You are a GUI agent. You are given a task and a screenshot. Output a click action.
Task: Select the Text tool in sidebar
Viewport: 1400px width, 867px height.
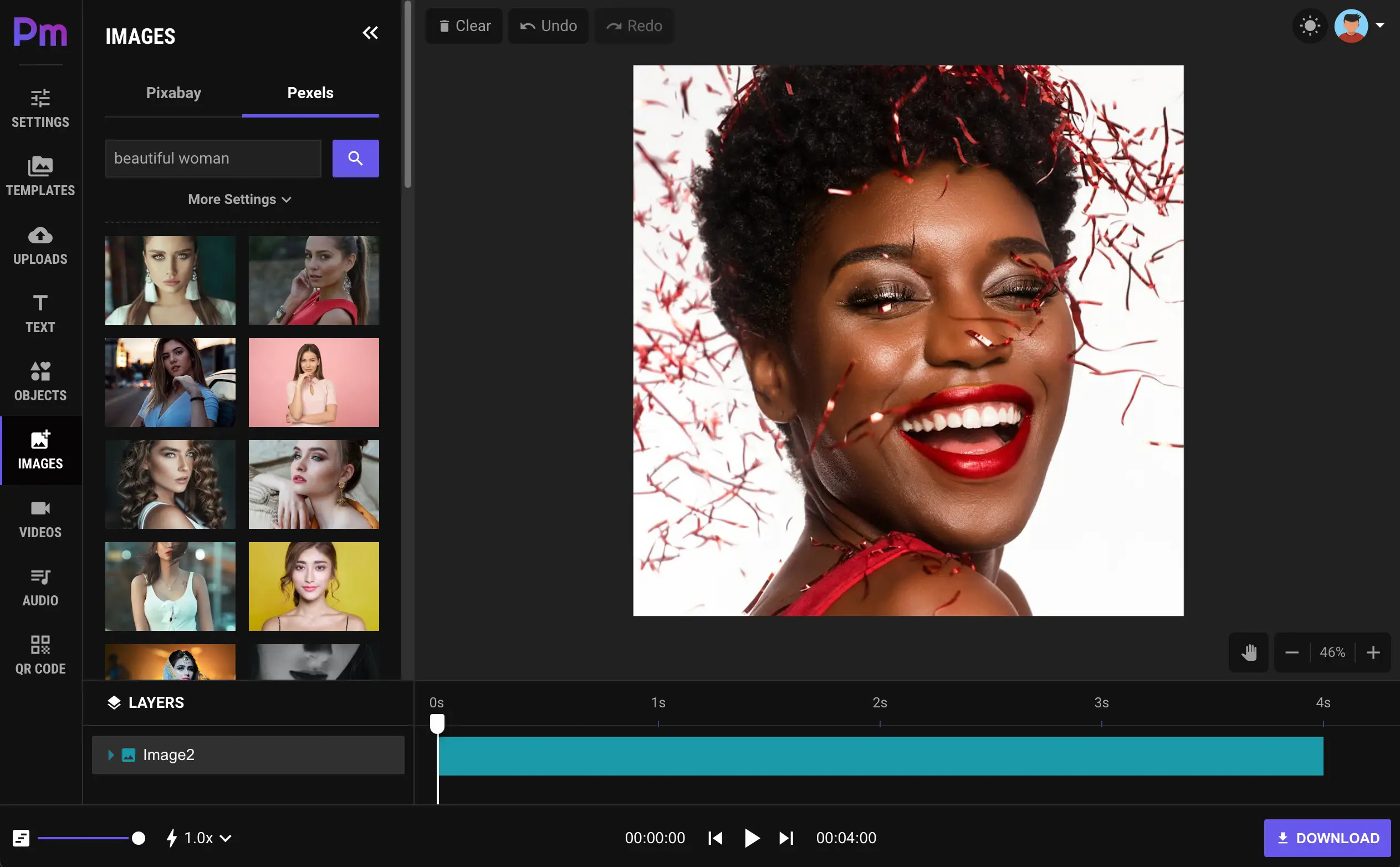(x=40, y=312)
